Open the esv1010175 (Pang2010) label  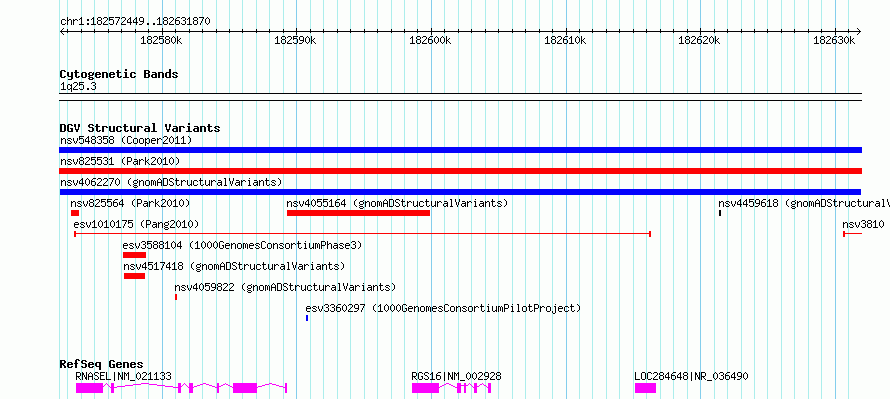click(x=136, y=224)
